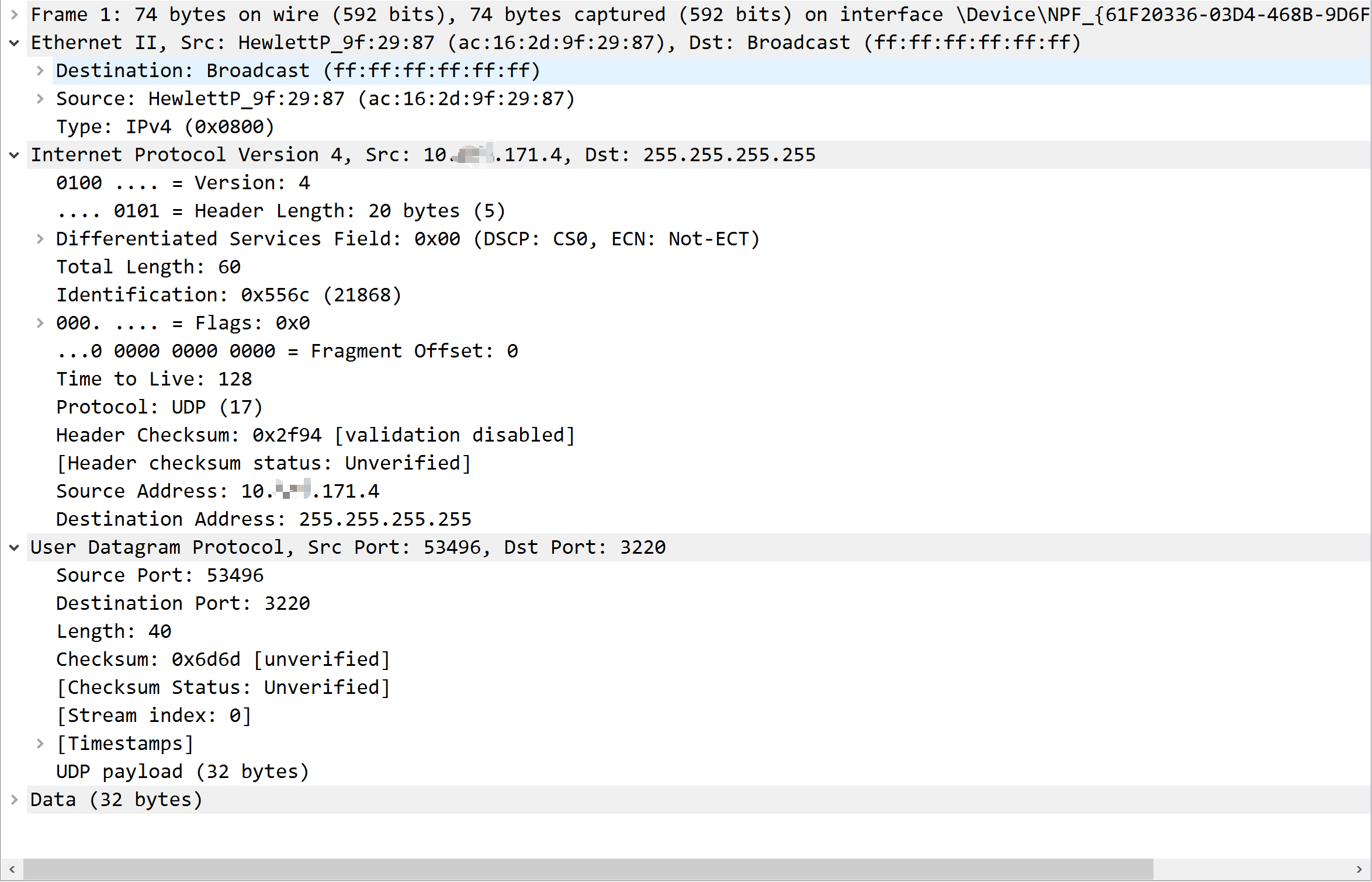1372x882 pixels.
Task: Expand the Frame 1 section
Action: click(15, 15)
